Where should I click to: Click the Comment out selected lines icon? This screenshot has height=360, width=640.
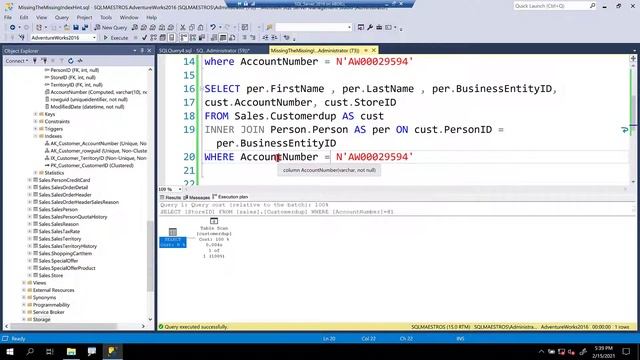tap(244, 38)
